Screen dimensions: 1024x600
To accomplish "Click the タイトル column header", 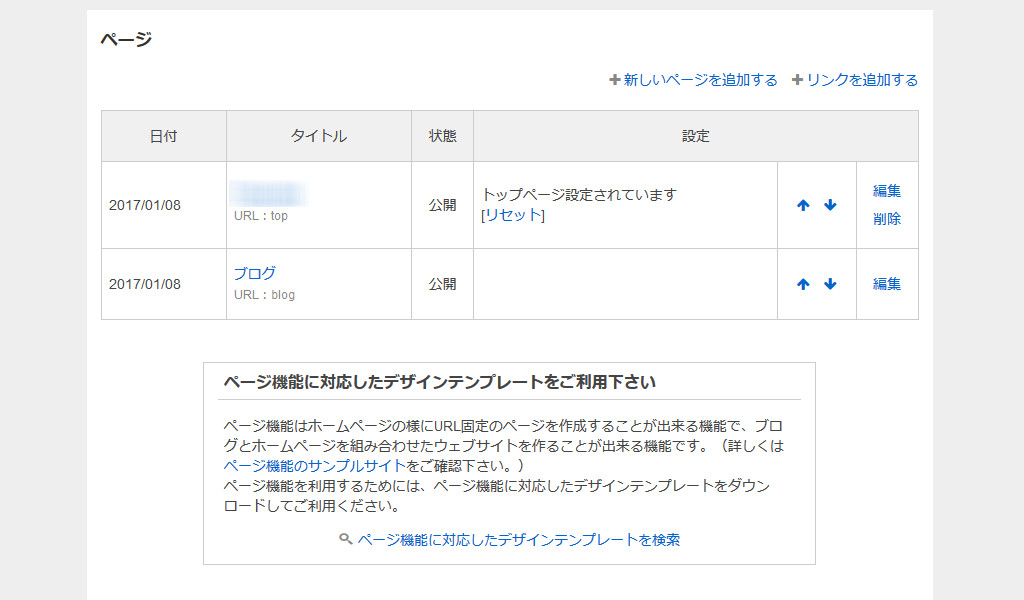I will 319,136.
